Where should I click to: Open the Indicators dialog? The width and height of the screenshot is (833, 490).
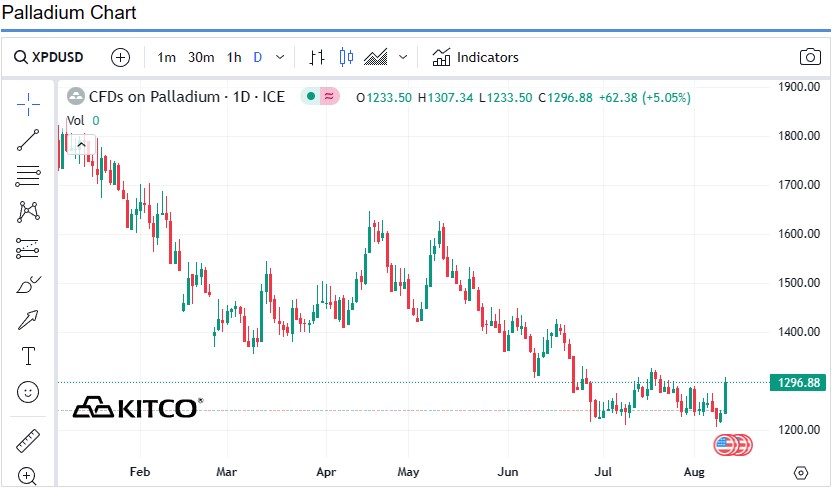[475, 57]
